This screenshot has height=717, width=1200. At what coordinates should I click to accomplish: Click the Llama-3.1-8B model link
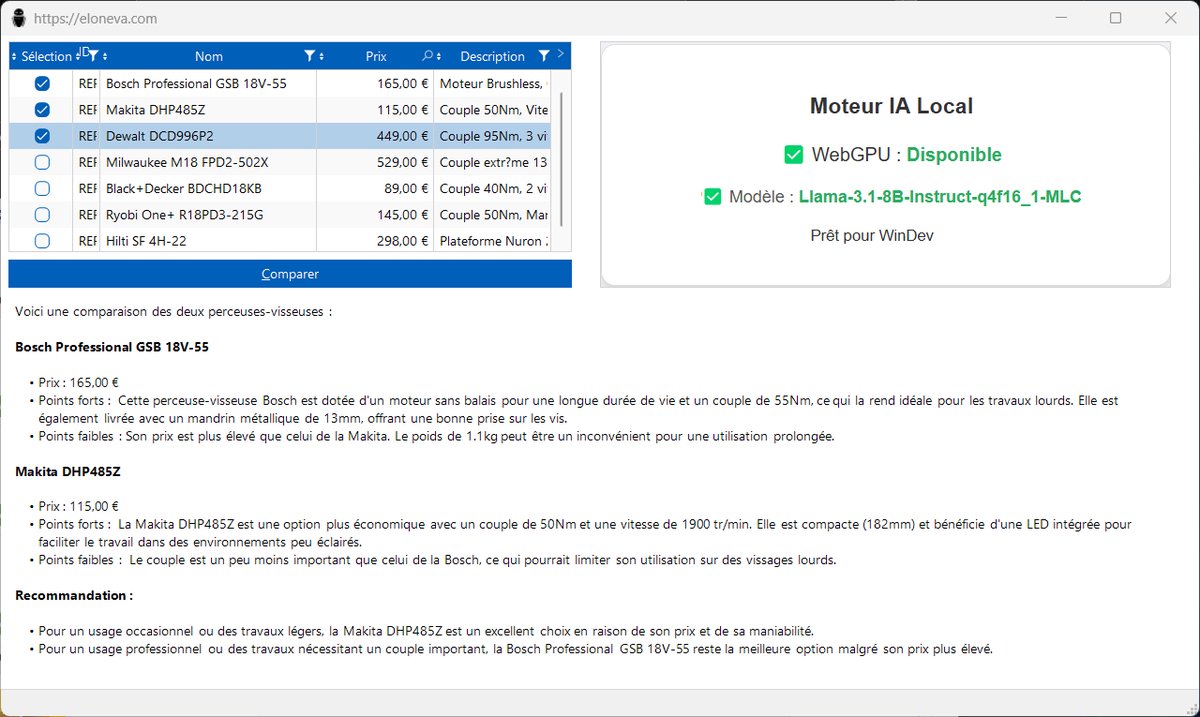tap(940, 196)
